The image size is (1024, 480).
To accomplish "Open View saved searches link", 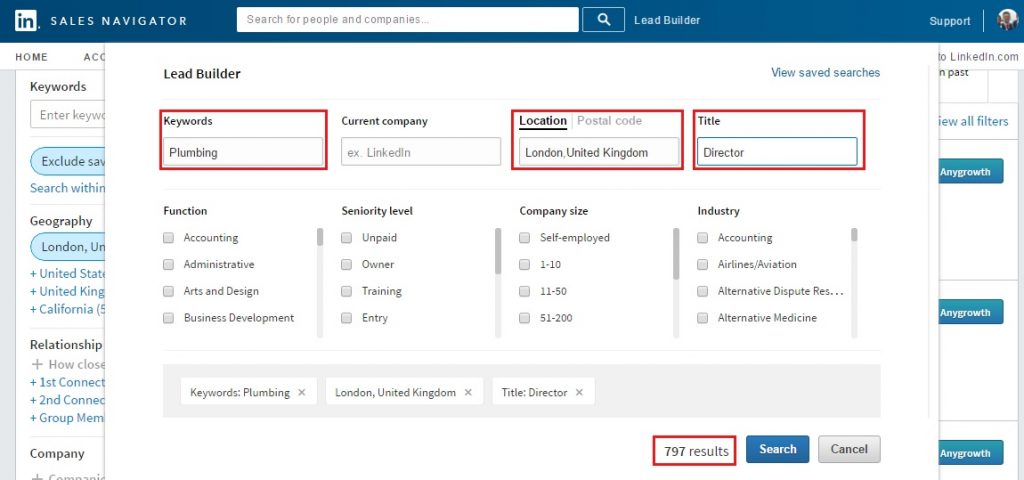I will point(825,73).
